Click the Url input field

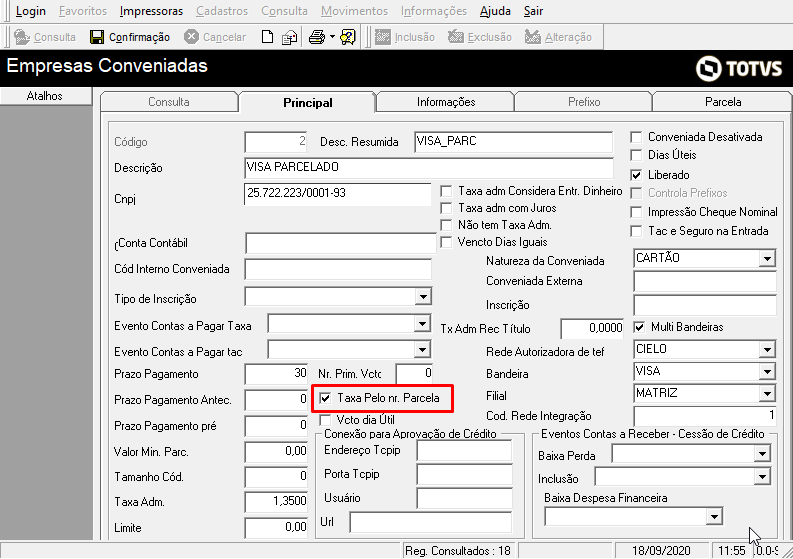[430, 522]
